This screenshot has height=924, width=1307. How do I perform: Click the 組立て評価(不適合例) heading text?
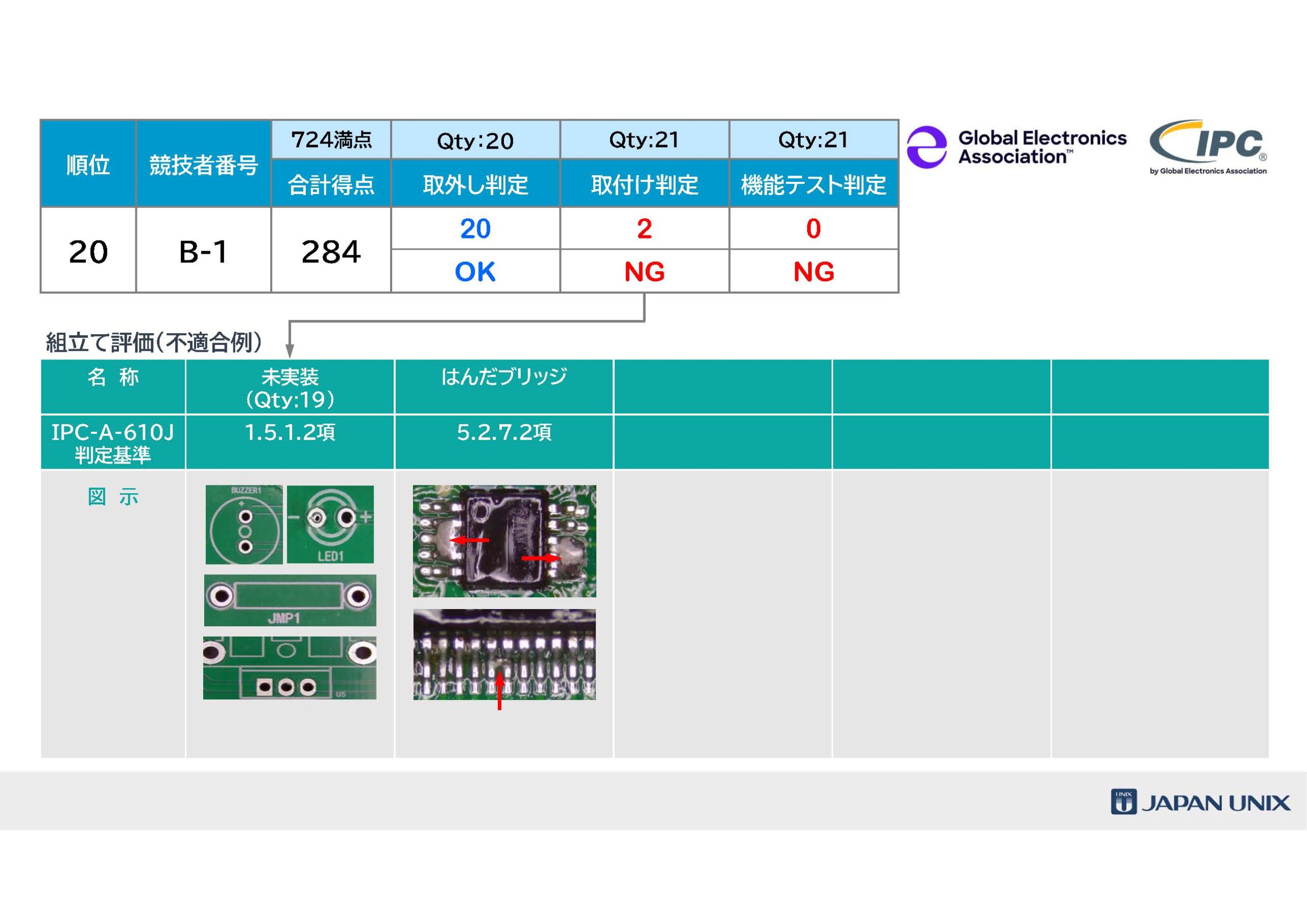(154, 342)
